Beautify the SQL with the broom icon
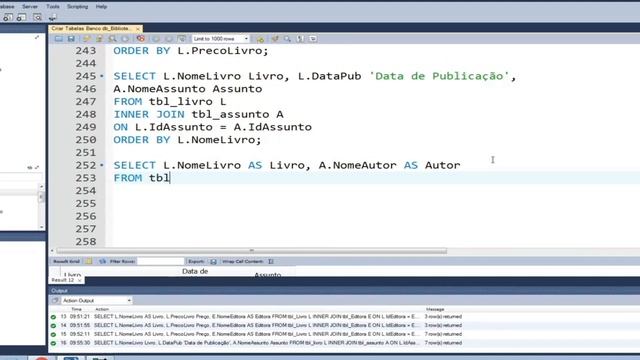The height and width of the screenshot is (360, 640). [275, 39]
